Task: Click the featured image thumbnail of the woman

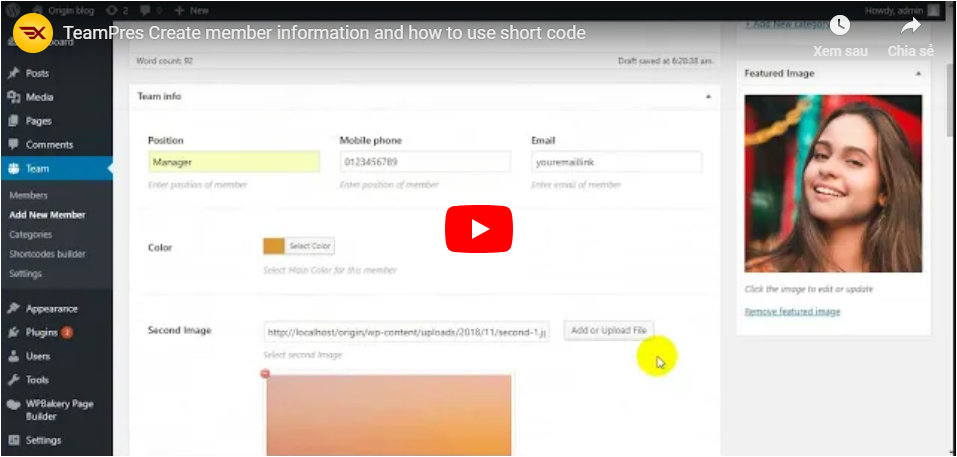Action: tap(833, 184)
